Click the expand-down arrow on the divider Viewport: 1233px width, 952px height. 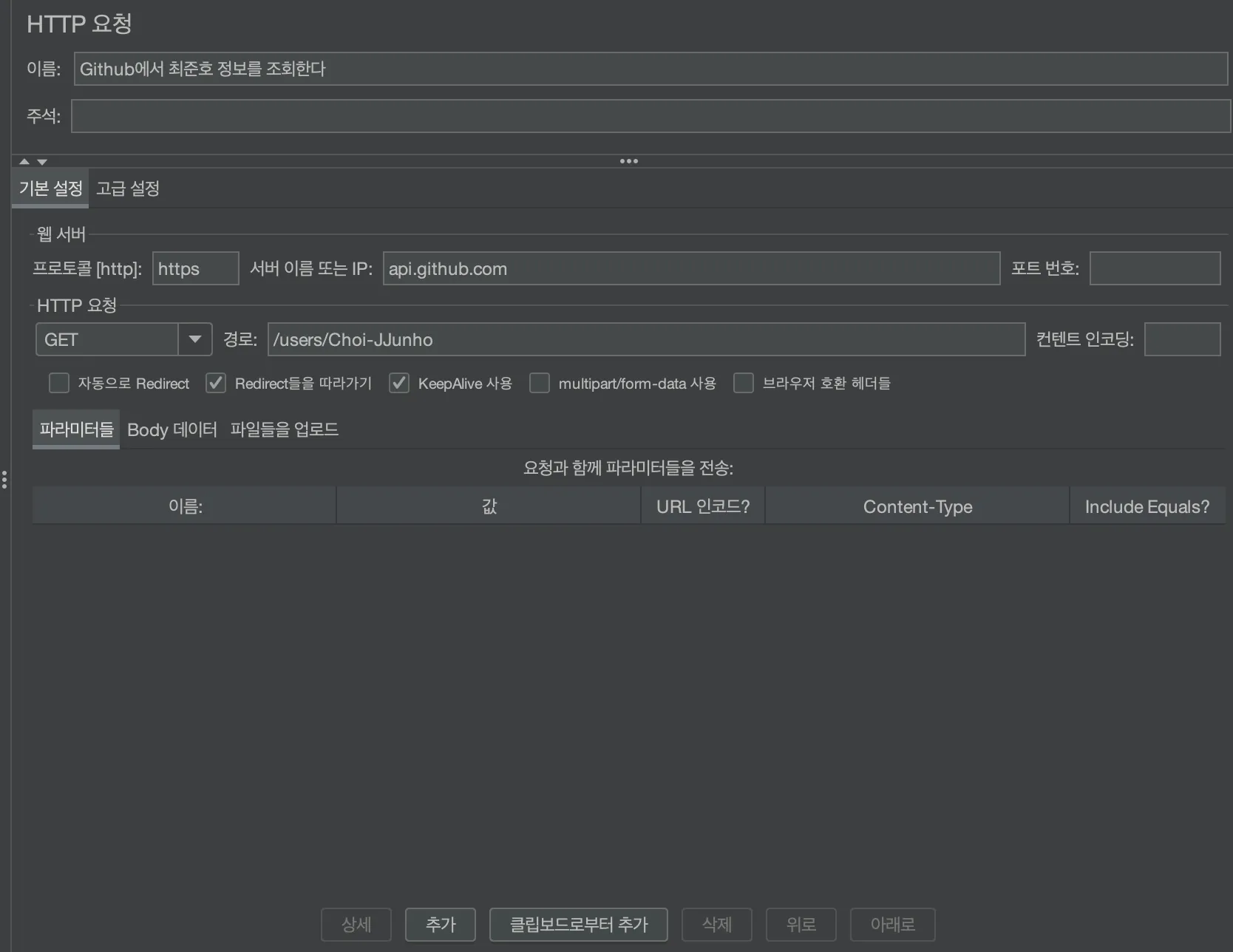(x=42, y=161)
